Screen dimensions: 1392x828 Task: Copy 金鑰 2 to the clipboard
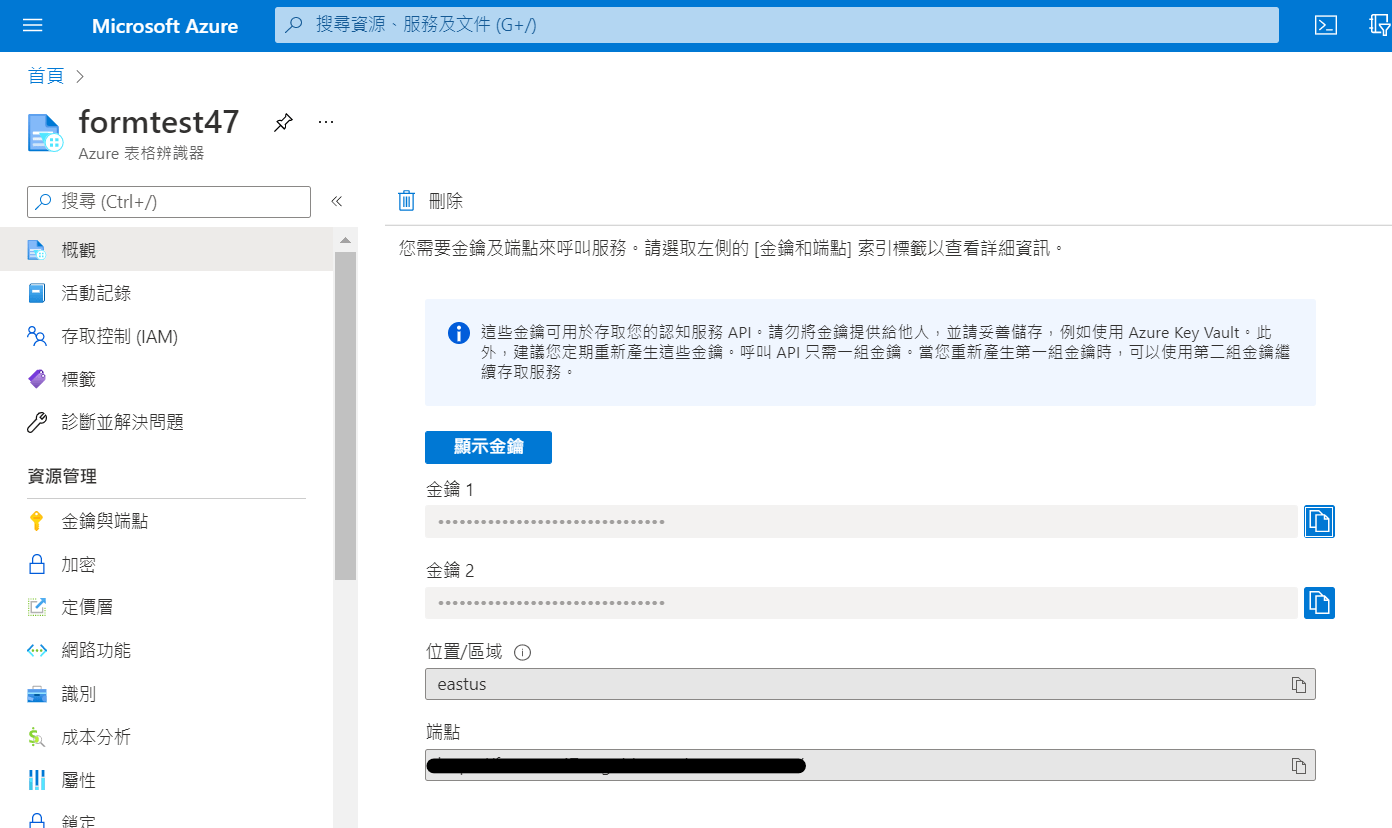[x=1319, y=603]
